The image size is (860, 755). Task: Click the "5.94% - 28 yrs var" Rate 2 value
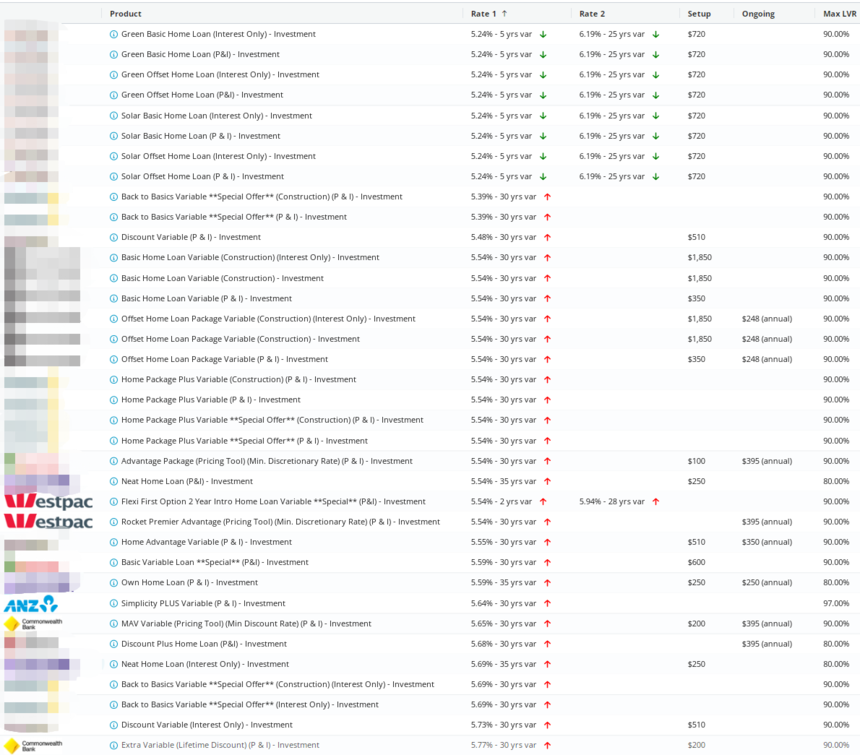point(612,502)
